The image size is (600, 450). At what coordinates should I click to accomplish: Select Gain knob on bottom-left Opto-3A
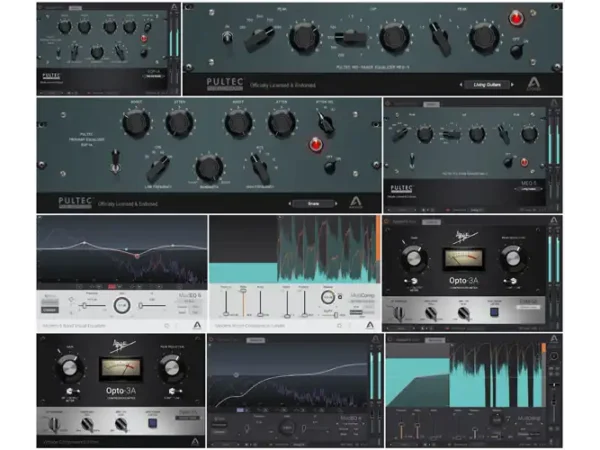click(70, 368)
